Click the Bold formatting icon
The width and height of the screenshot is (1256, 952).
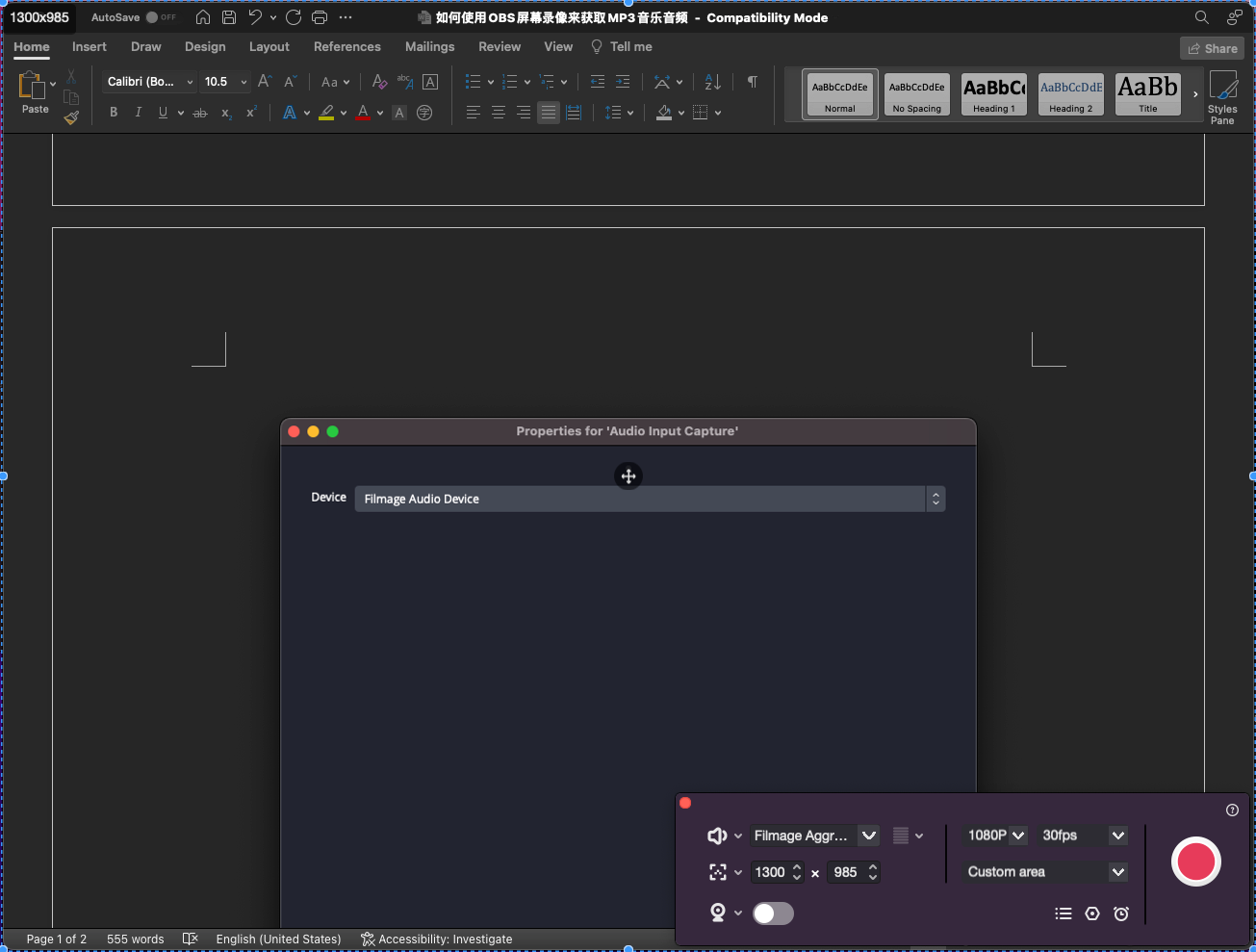point(114,113)
